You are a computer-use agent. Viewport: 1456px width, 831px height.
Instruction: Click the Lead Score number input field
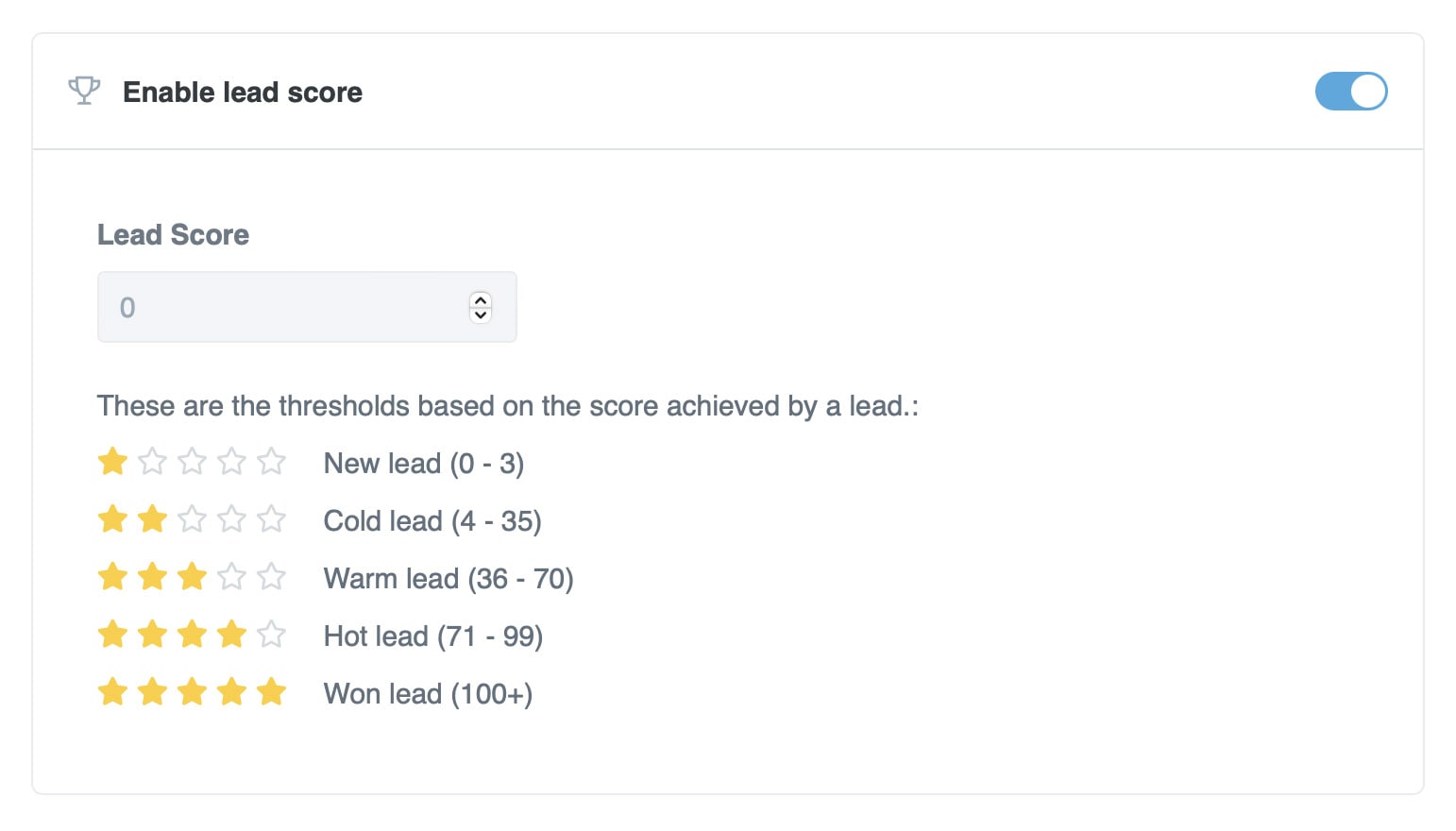tap(283, 307)
